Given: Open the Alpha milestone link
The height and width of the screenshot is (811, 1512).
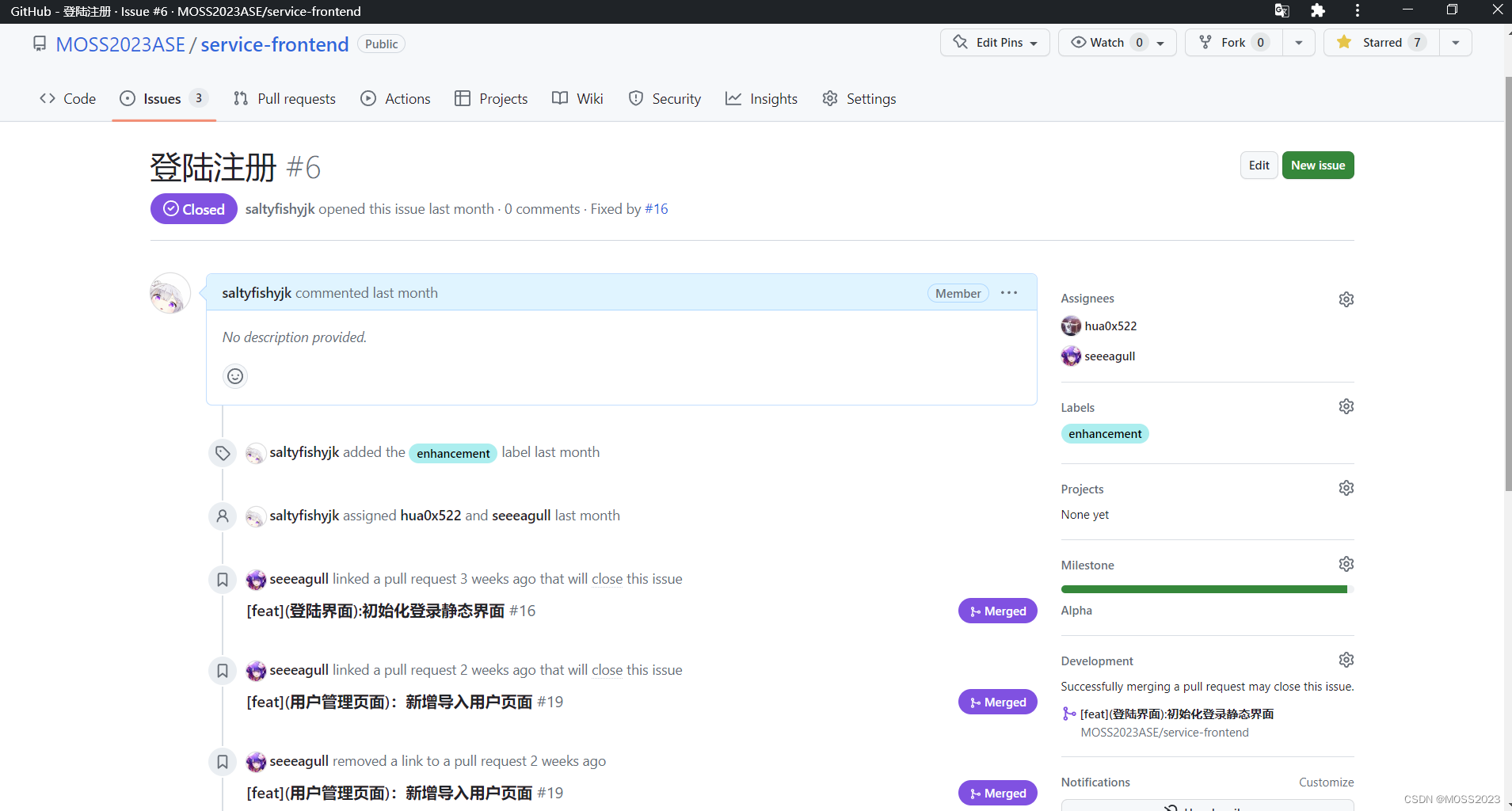Looking at the screenshot, I should pyautogui.click(x=1076, y=610).
